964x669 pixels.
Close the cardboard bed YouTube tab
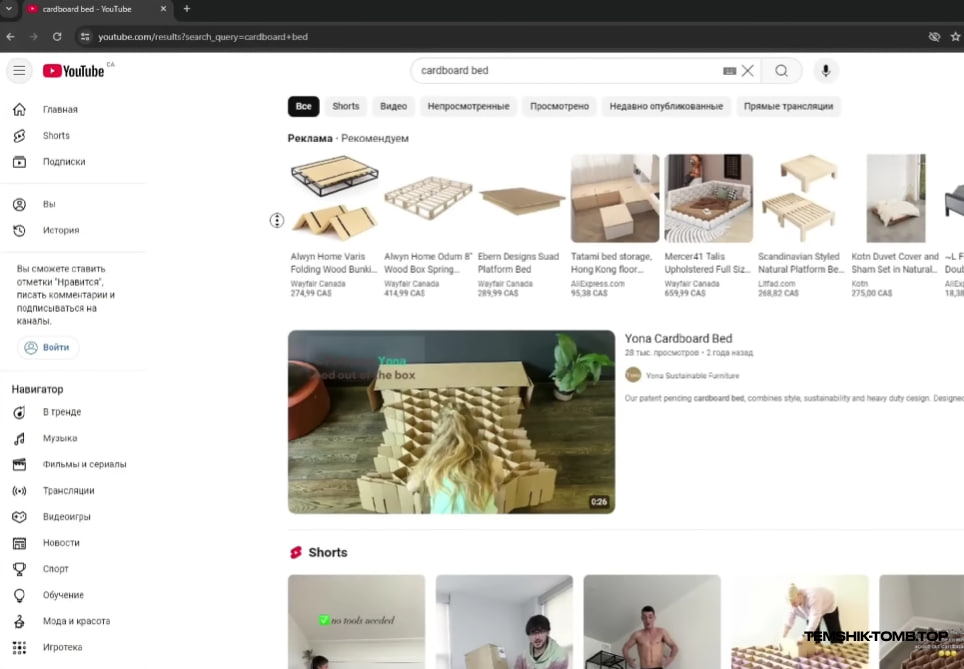(x=163, y=9)
